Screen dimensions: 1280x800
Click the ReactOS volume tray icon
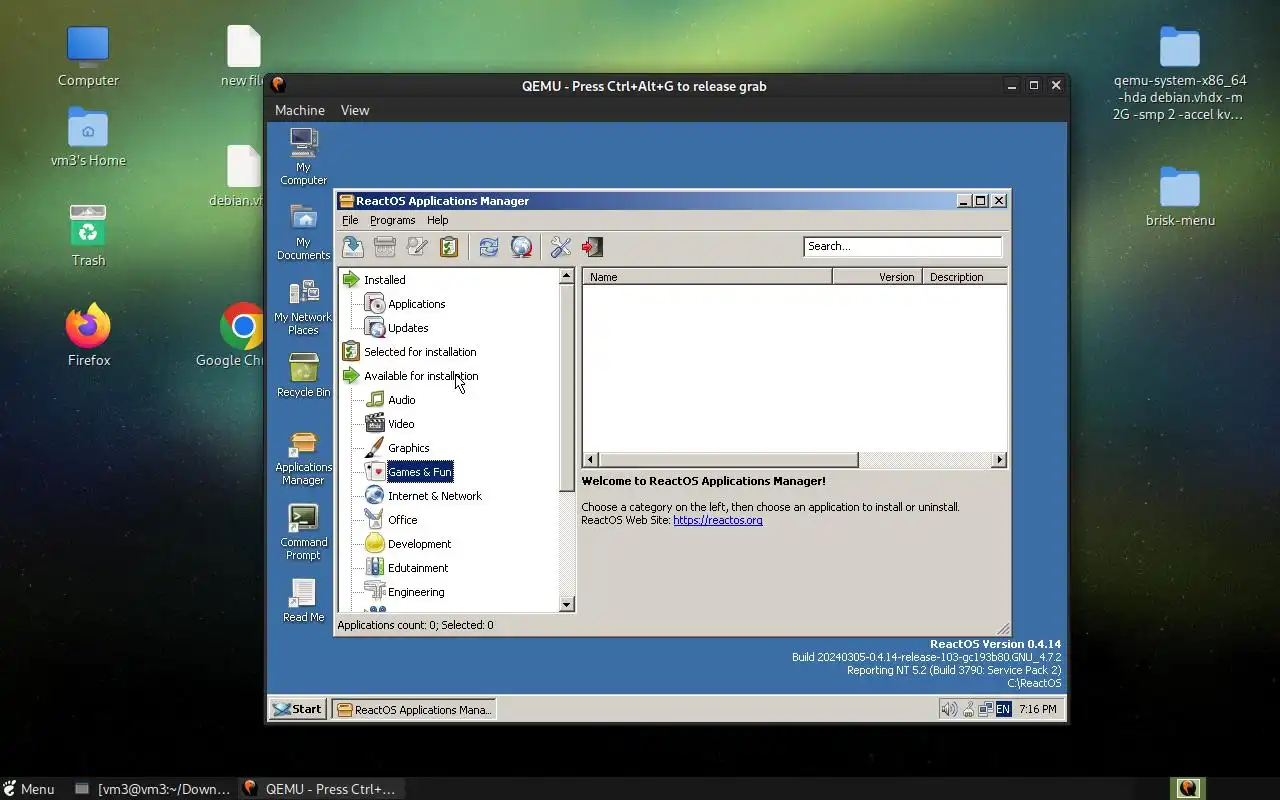948,709
